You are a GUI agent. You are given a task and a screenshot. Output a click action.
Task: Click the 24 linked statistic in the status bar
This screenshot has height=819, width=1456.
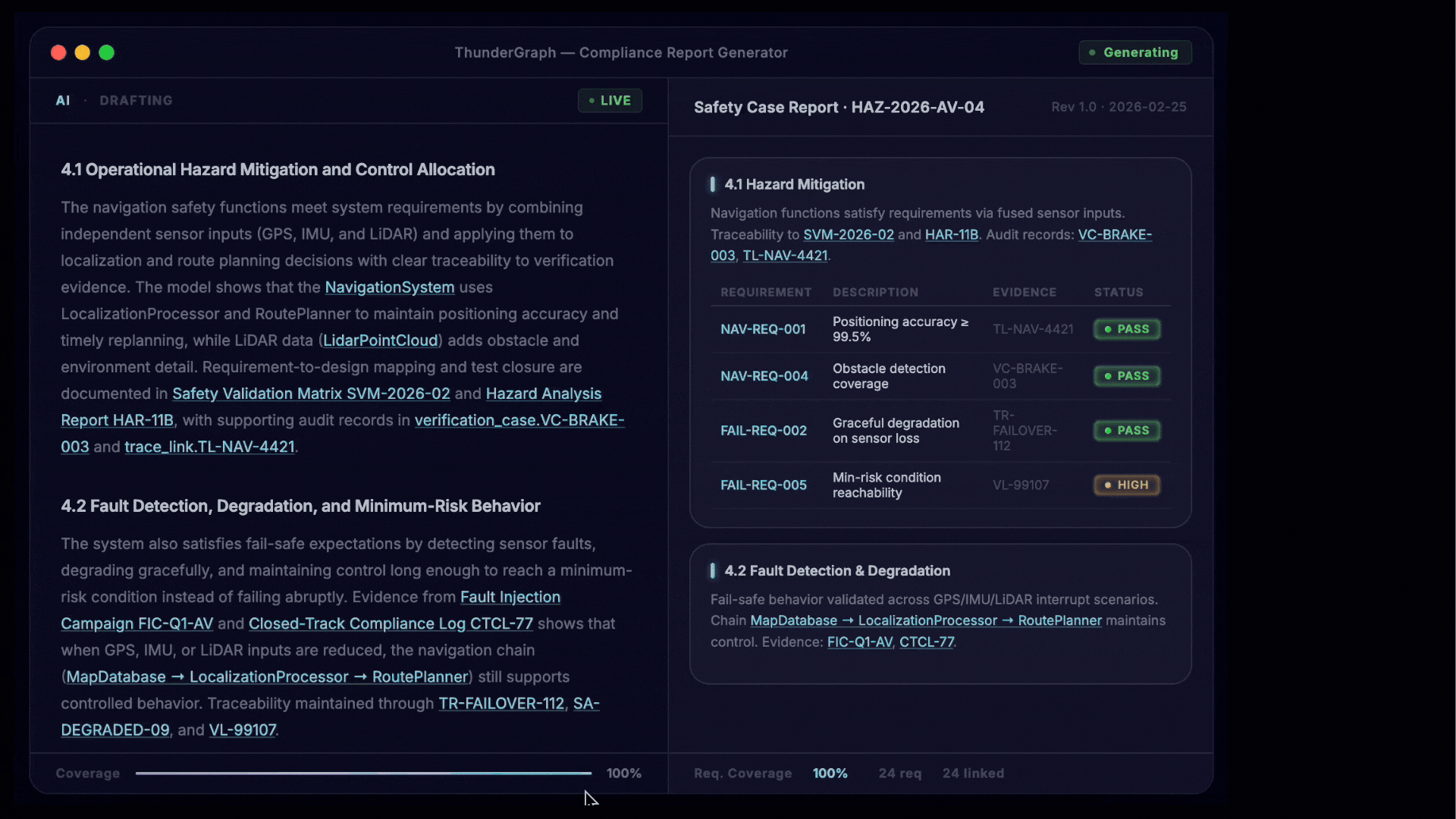(973, 773)
